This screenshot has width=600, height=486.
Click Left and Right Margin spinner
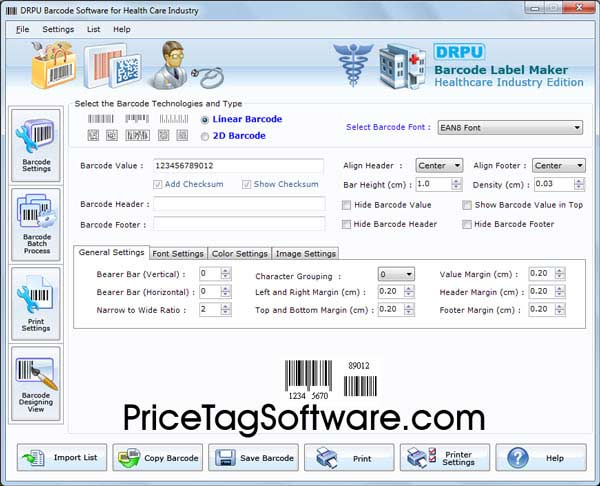(409, 292)
